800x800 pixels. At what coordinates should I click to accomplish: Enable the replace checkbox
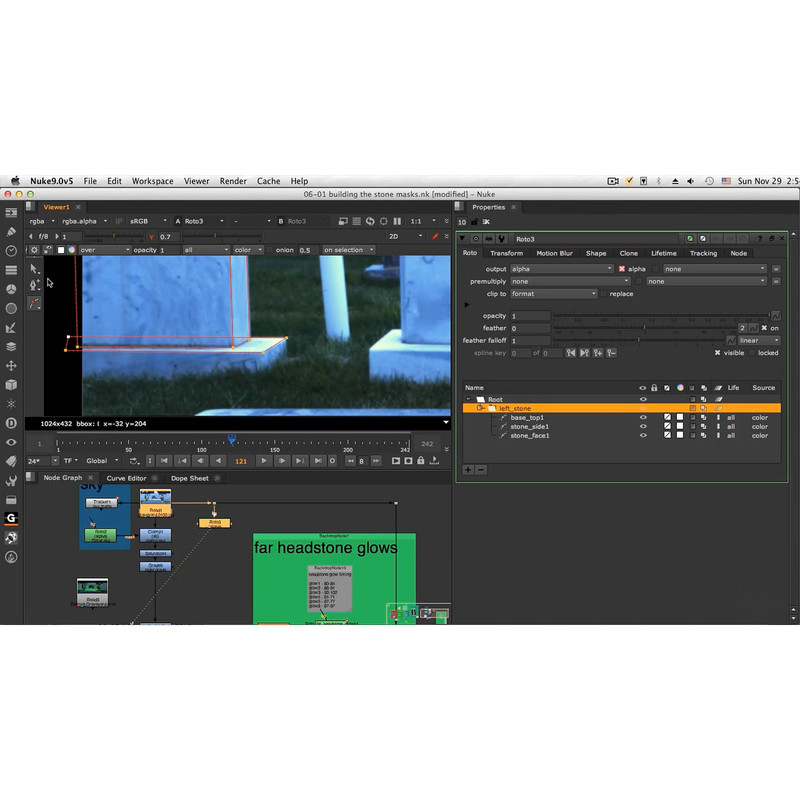603,294
